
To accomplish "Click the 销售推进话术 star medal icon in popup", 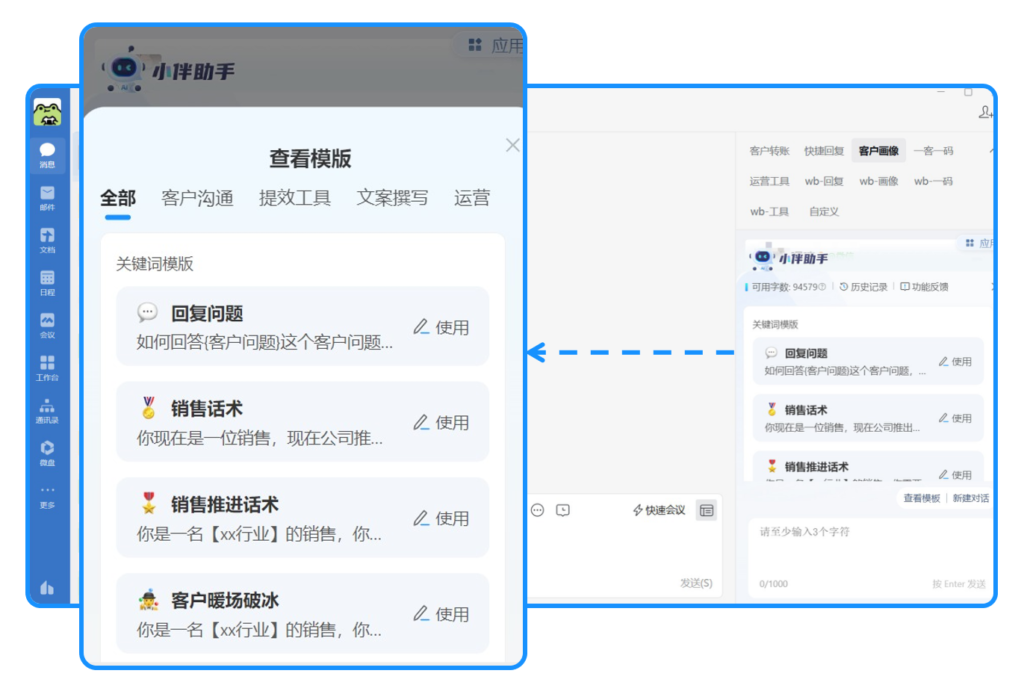I will pos(148,503).
